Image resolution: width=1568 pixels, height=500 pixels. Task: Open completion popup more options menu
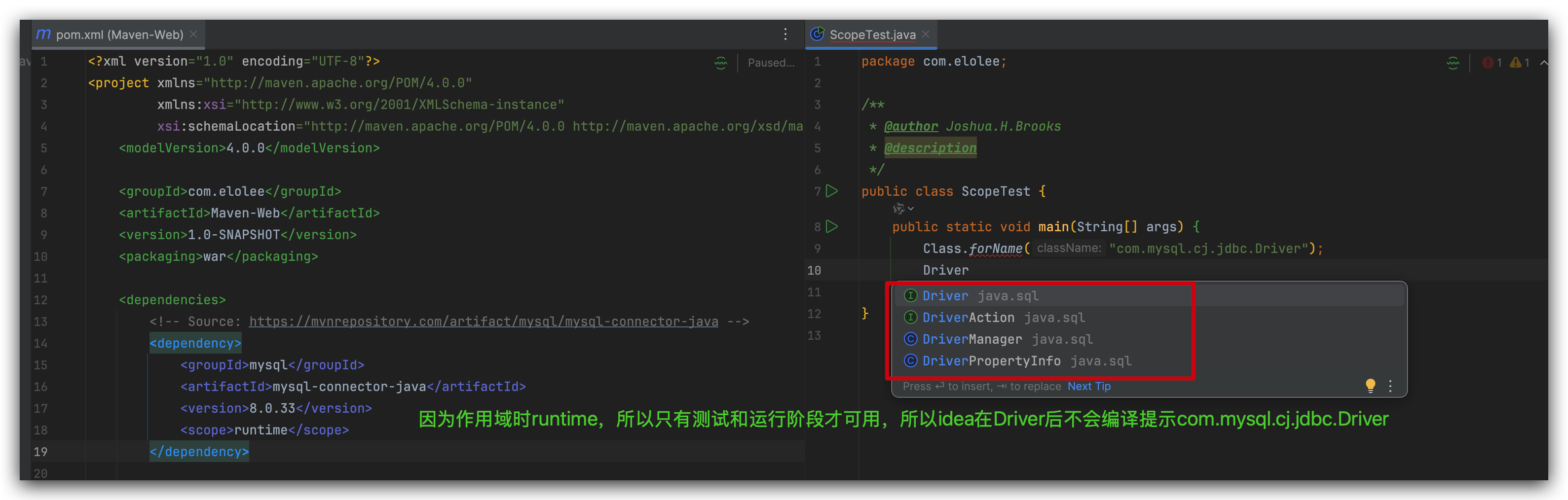(x=1390, y=386)
